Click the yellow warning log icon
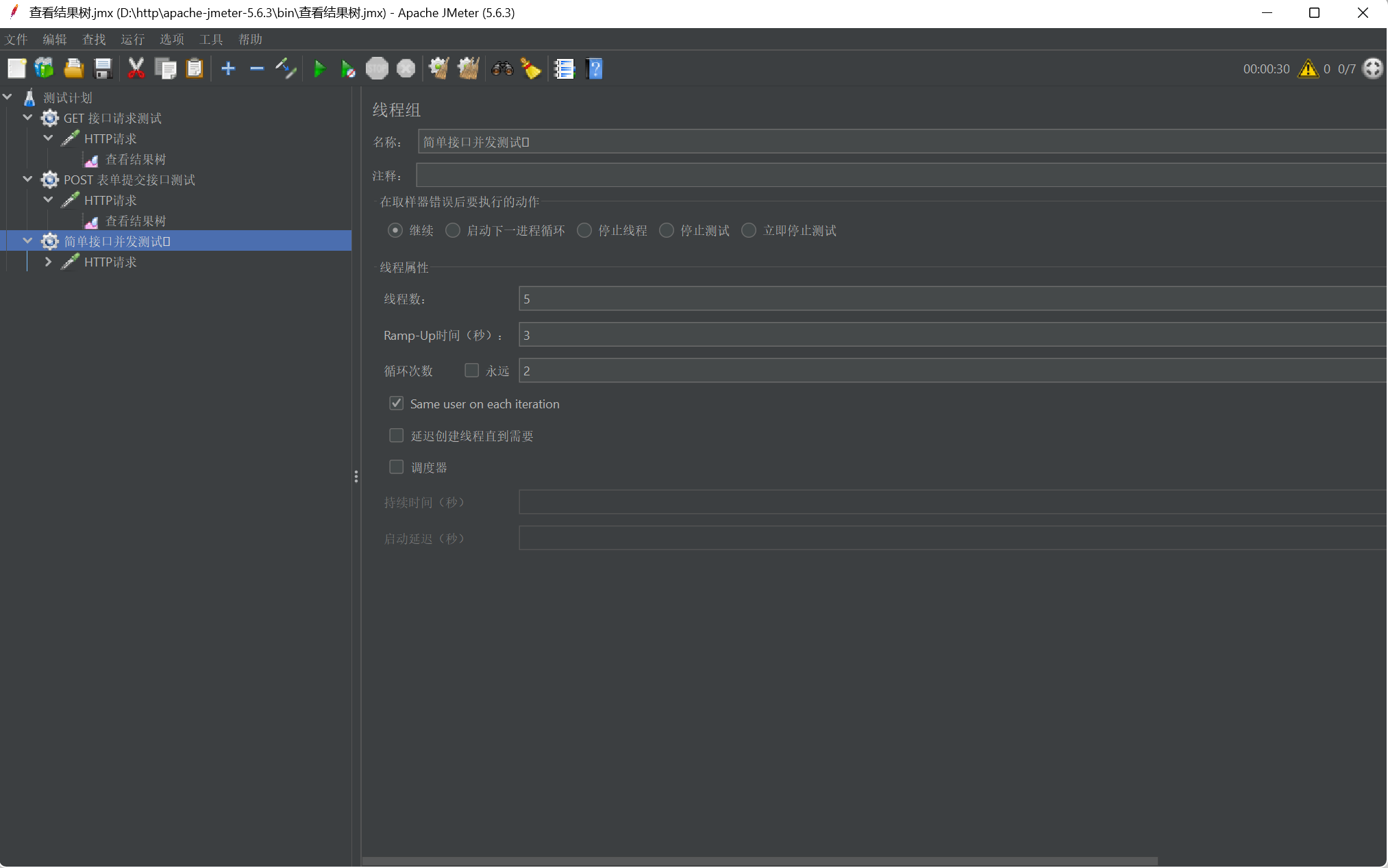The height and width of the screenshot is (868, 1388). point(1308,69)
